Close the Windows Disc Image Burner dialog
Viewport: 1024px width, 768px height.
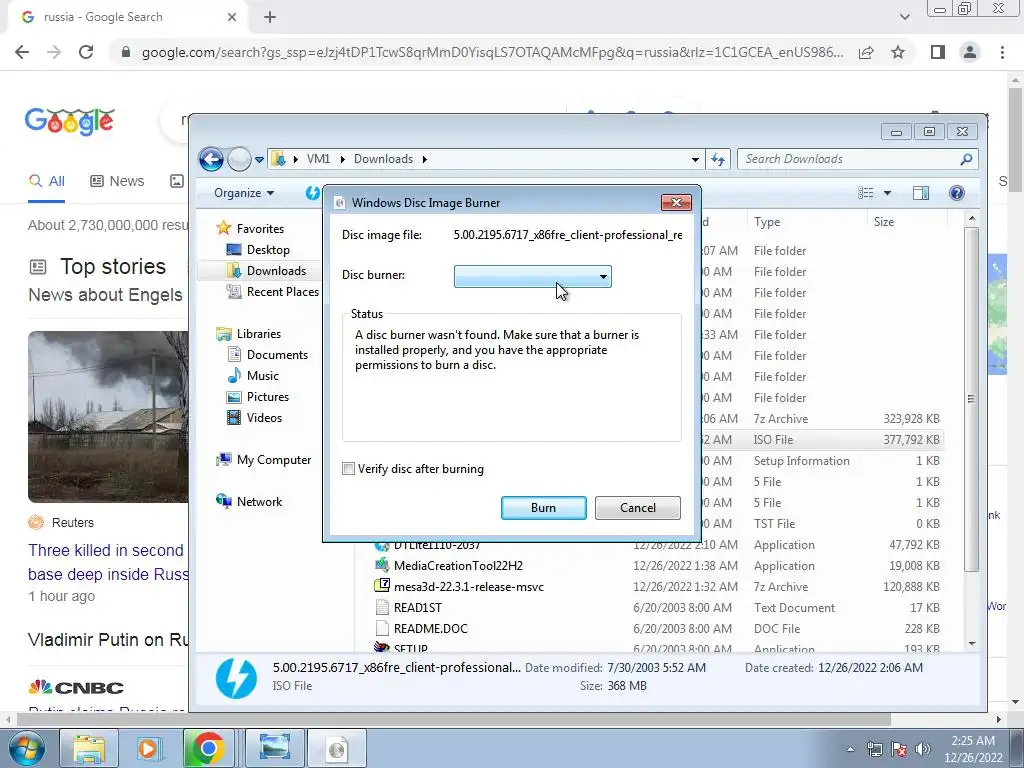click(676, 202)
